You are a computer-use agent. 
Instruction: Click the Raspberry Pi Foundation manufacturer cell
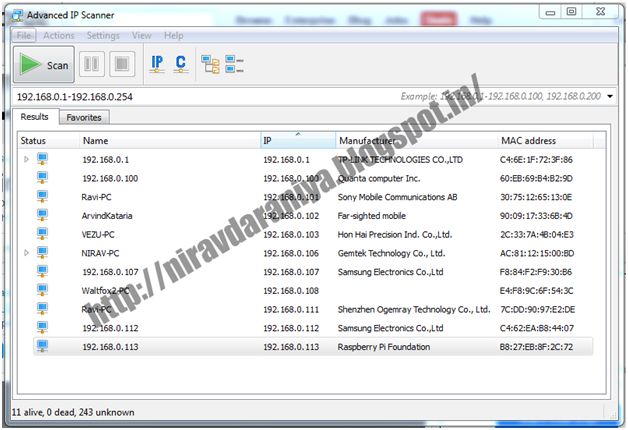point(384,347)
